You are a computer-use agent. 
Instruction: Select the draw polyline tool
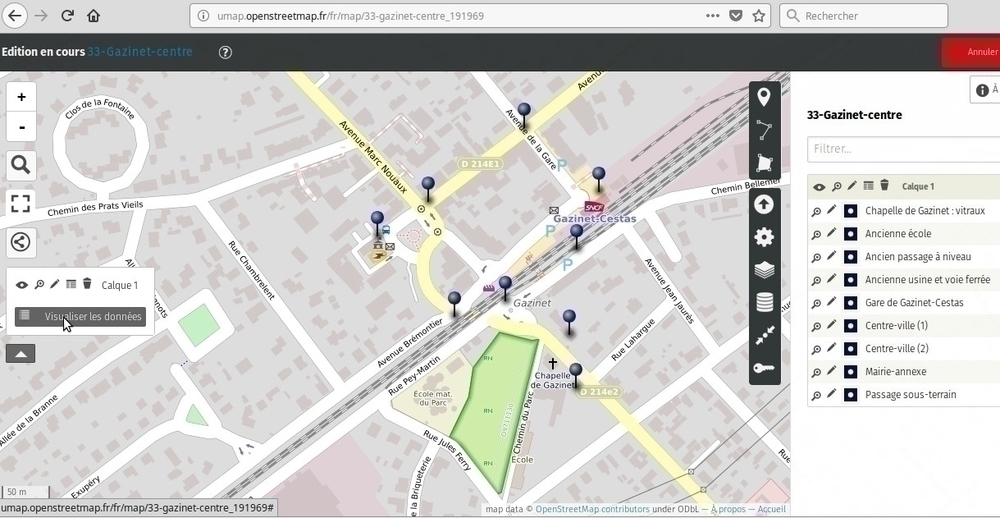pyautogui.click(x=764, y=130)
